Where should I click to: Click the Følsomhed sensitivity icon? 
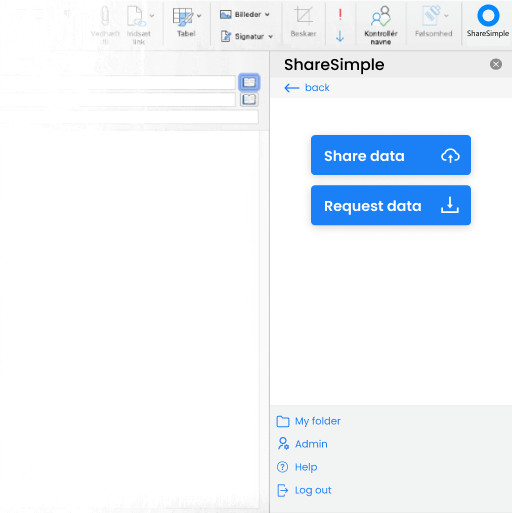pyautogui.click(x=431, y=16)
